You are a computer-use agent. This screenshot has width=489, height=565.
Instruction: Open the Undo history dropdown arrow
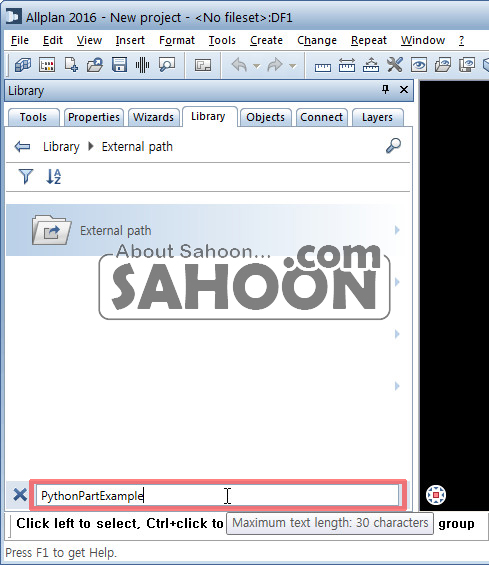(257, 66)
